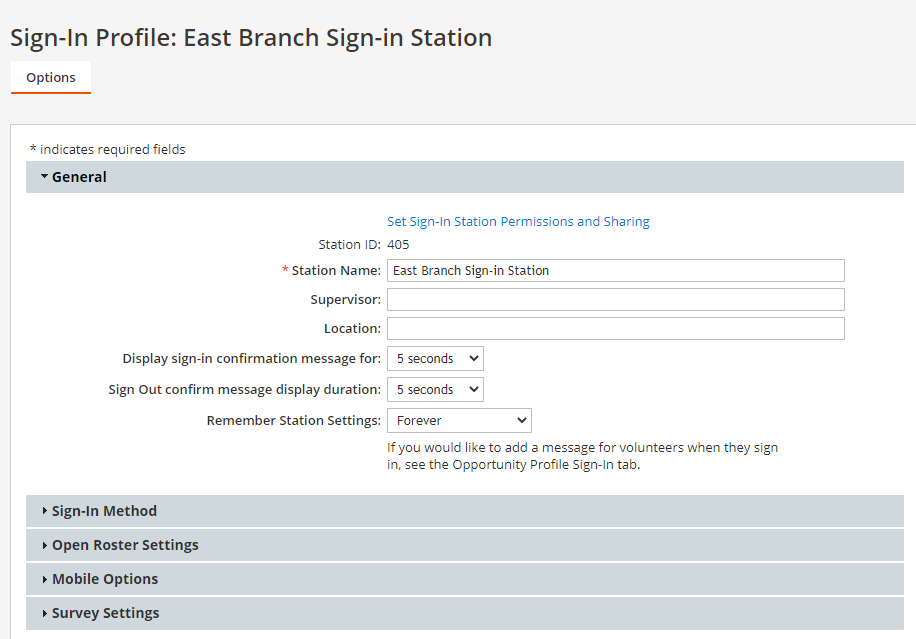916x639 pixels.
Task: Click inside the Station Name field
Action: tap(615, 270)
